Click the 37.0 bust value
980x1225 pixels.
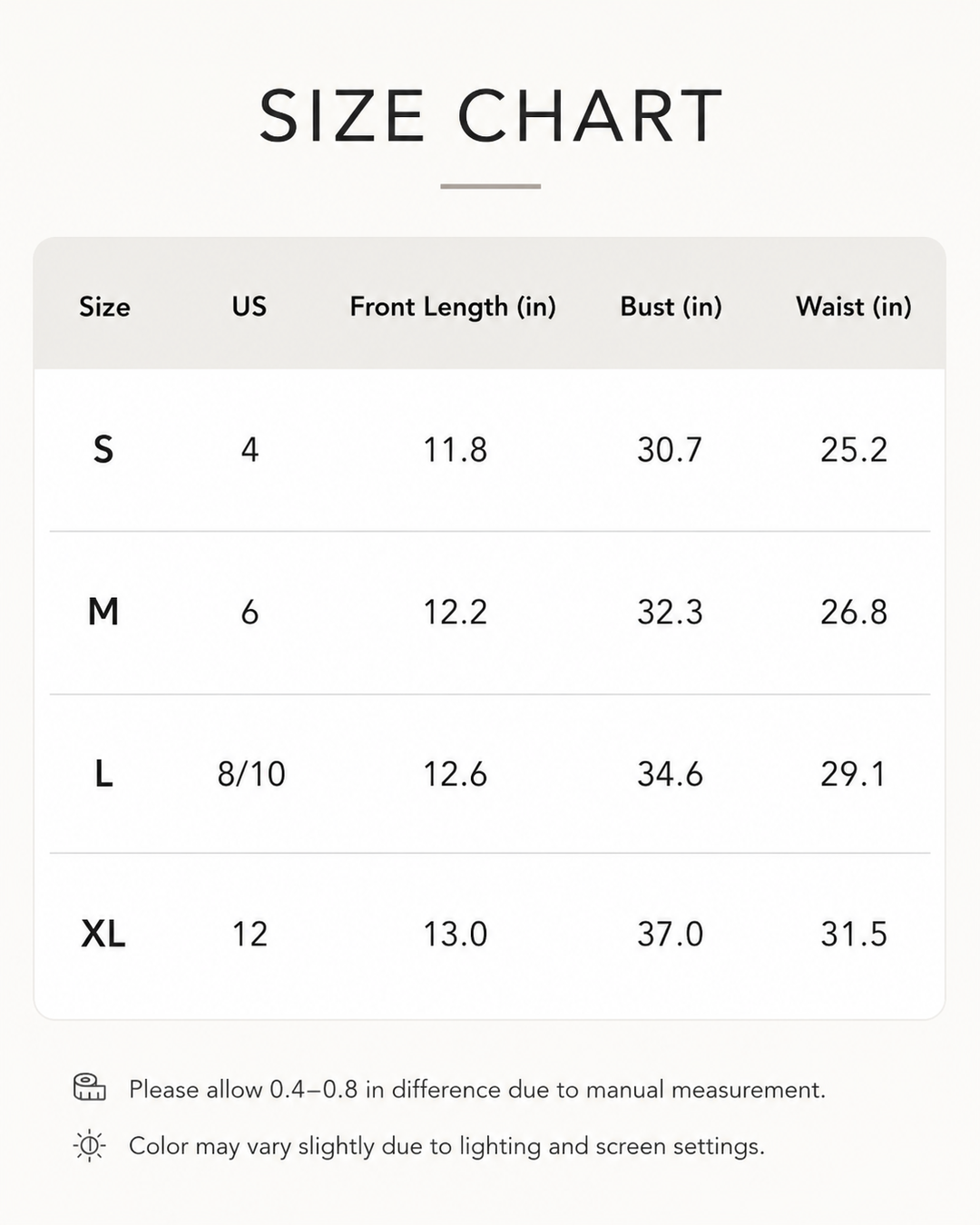point(670,934)
